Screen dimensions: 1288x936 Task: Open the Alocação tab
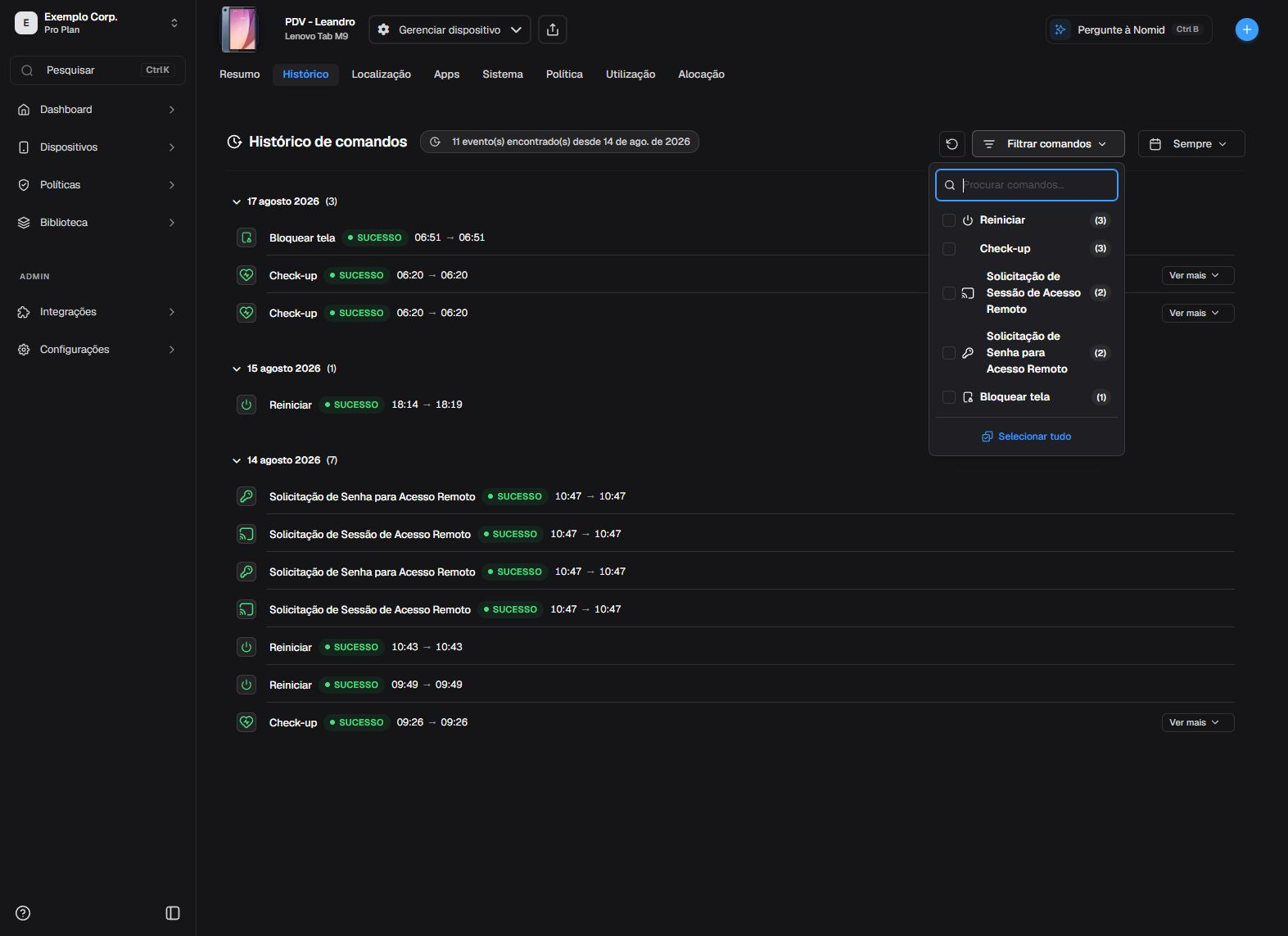[701, 75]
